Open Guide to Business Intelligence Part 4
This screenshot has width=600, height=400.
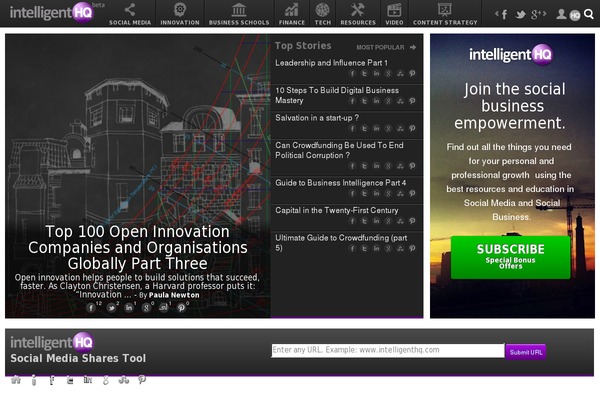click(341, 183)
